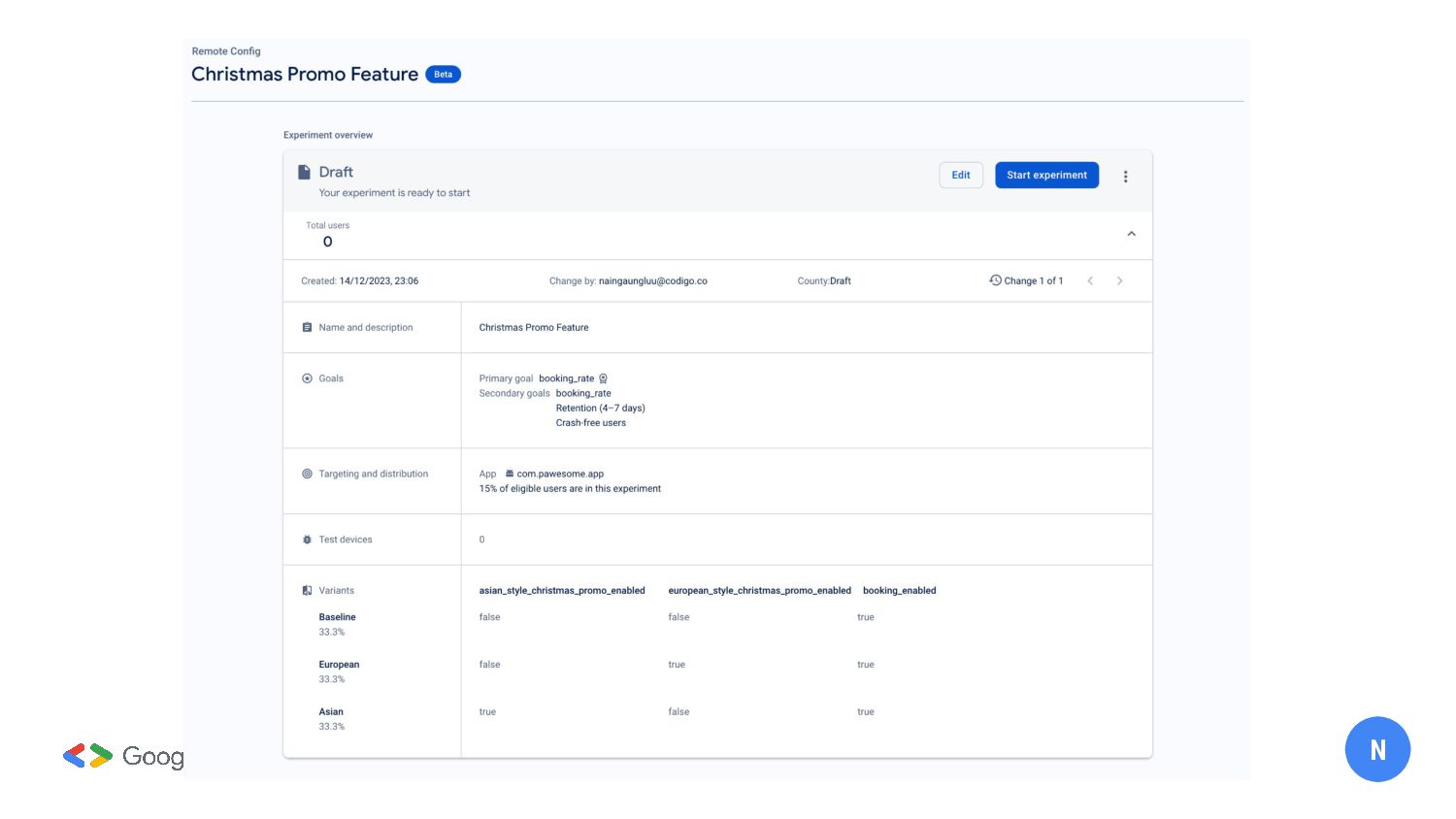Click the Google Developers logo
The image size is (1456, 819).
pyautogui.click(x=122, y=756)
